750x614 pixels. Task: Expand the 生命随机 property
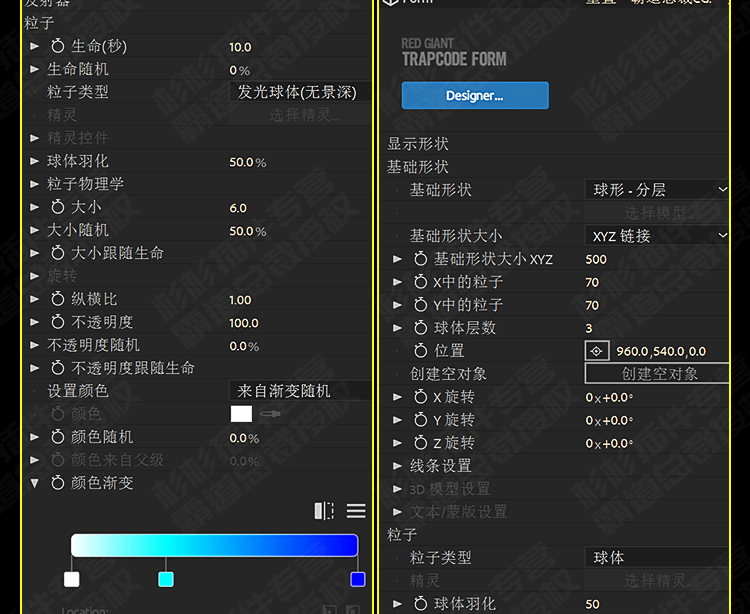point(34,69)
